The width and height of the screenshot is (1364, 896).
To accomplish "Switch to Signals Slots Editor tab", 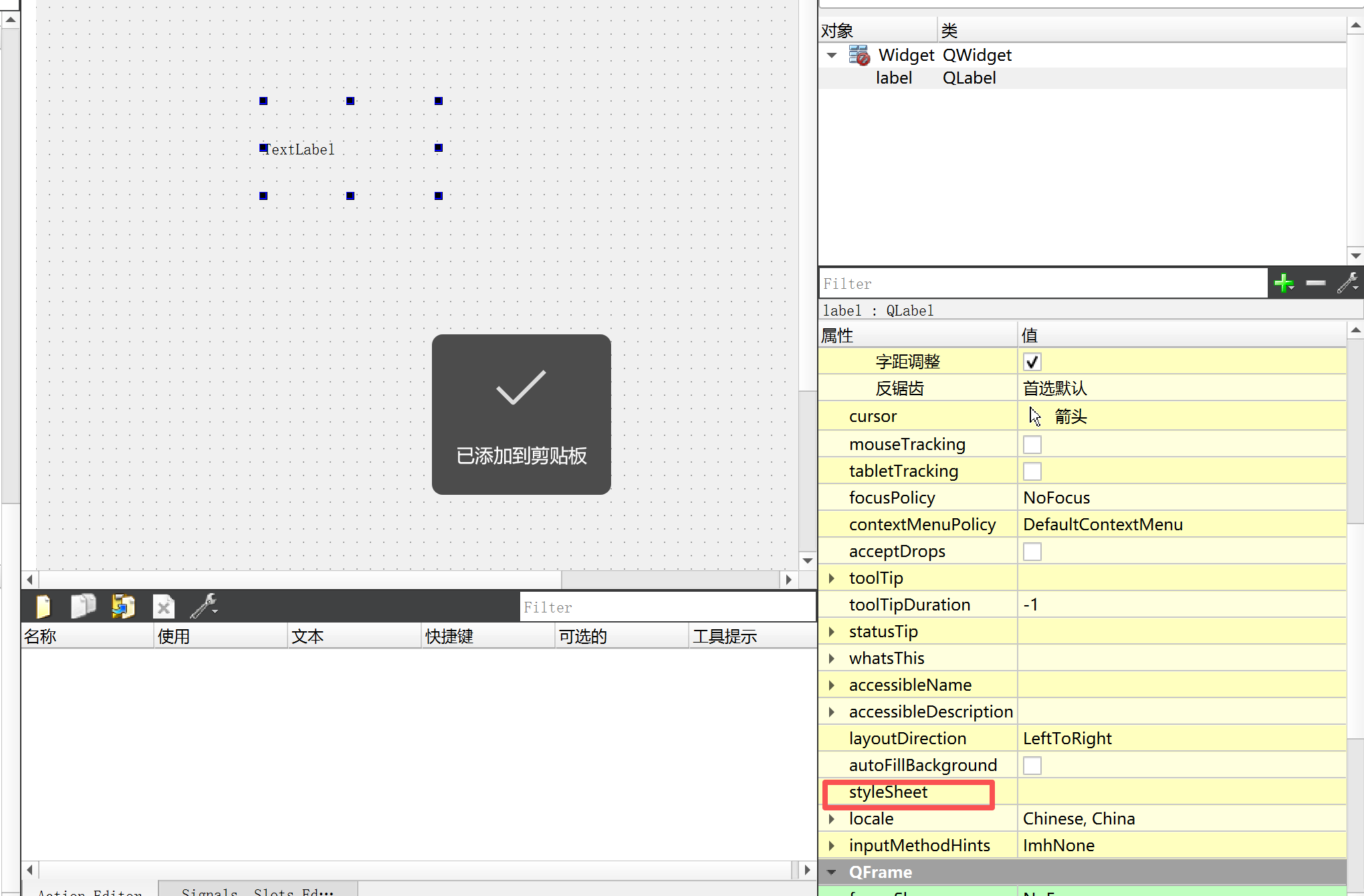I will point(257,891).
